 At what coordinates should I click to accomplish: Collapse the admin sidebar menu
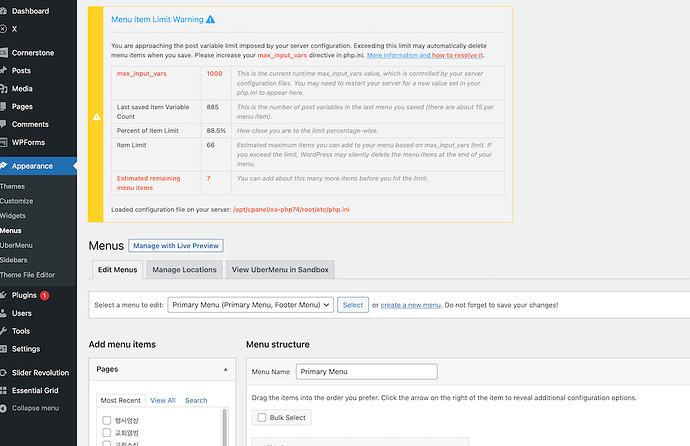[x=5, y=408]
